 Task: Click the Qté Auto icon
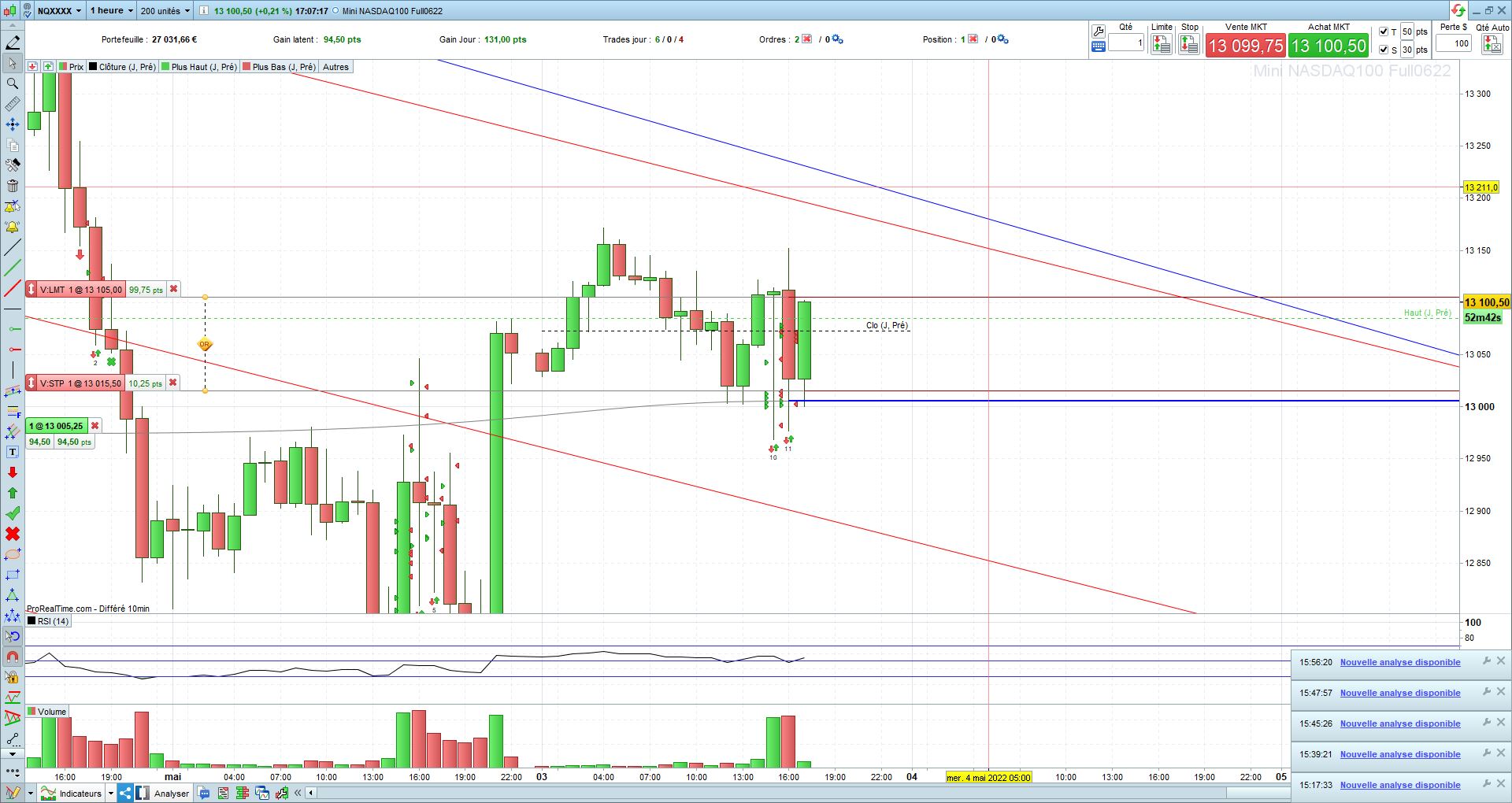(x=1492, y=45)
